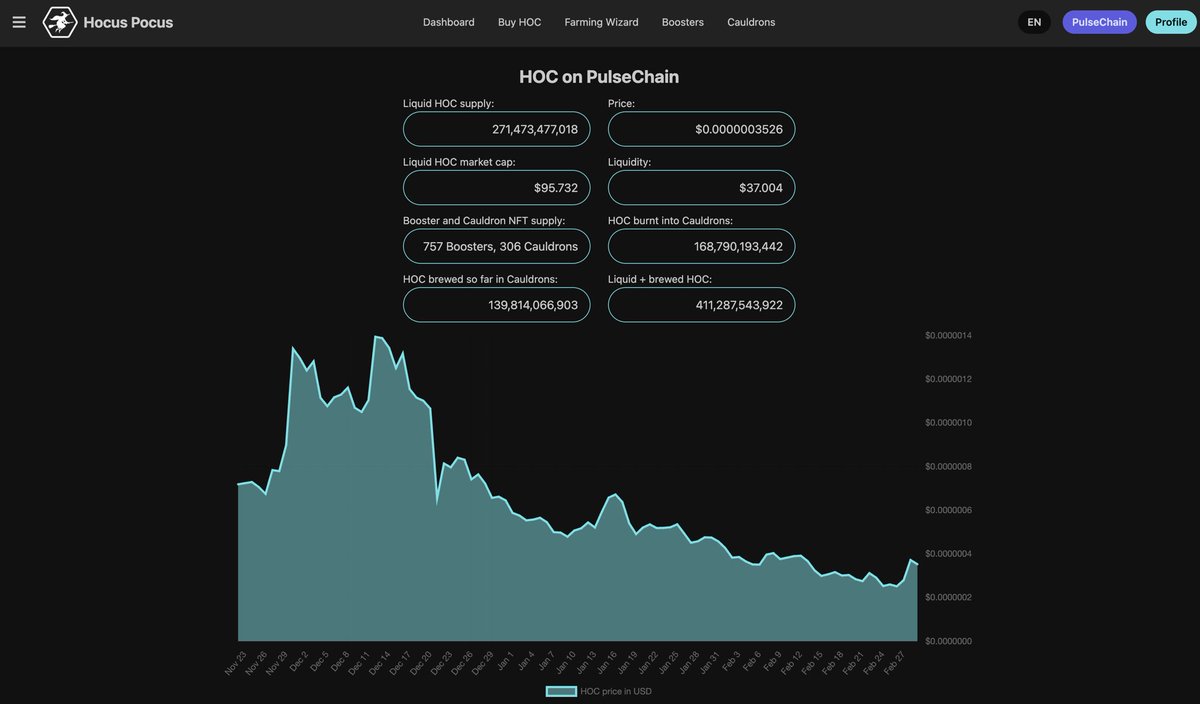This screenshot has height=704, width=1200.
Task: Click the Jan 1 x-axis date label
Action: [505, 660]
